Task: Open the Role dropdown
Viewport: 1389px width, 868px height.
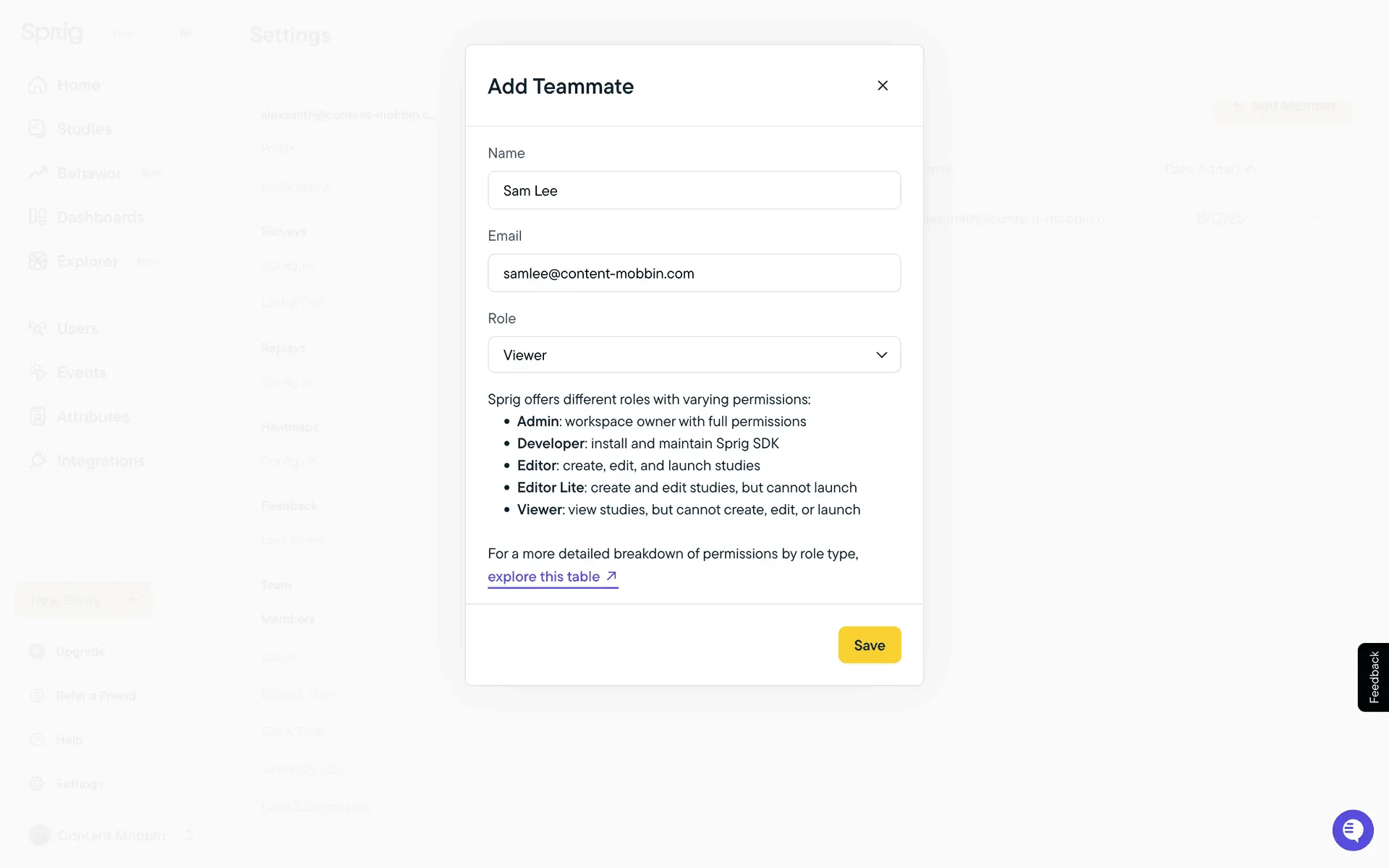Action: (x=694, y=354)
